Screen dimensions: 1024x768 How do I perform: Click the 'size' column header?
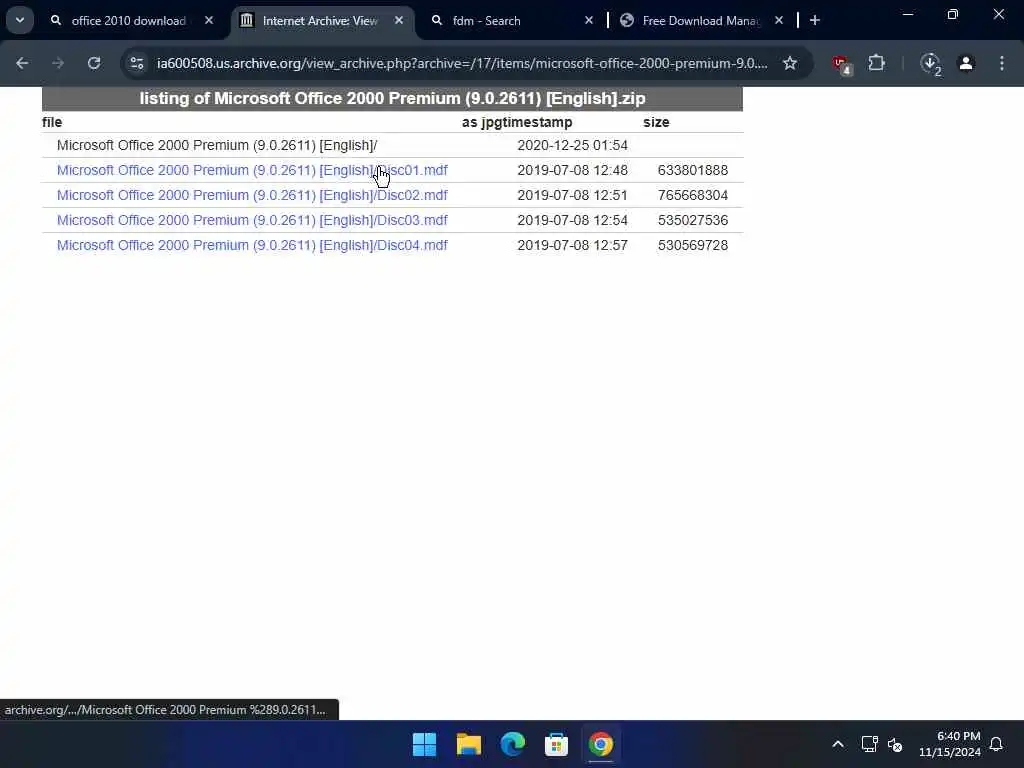coord(656,122)
